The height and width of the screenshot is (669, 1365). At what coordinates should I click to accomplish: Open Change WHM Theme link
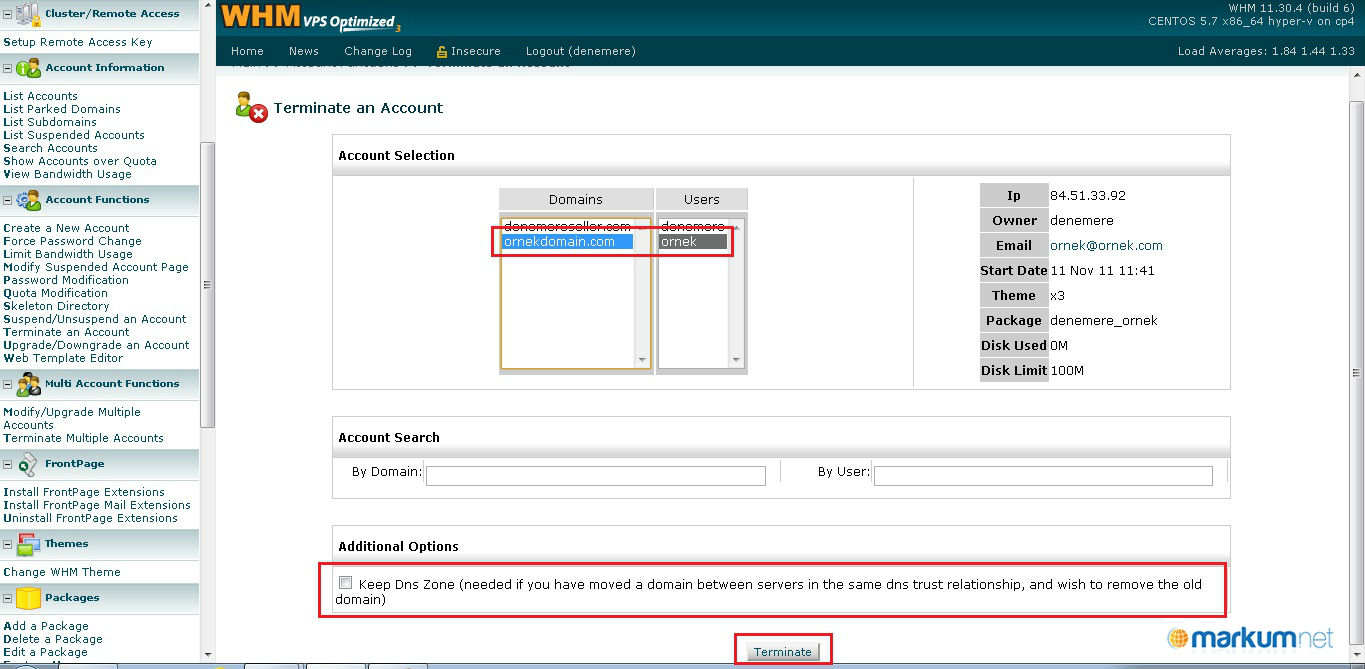point(62,572)
